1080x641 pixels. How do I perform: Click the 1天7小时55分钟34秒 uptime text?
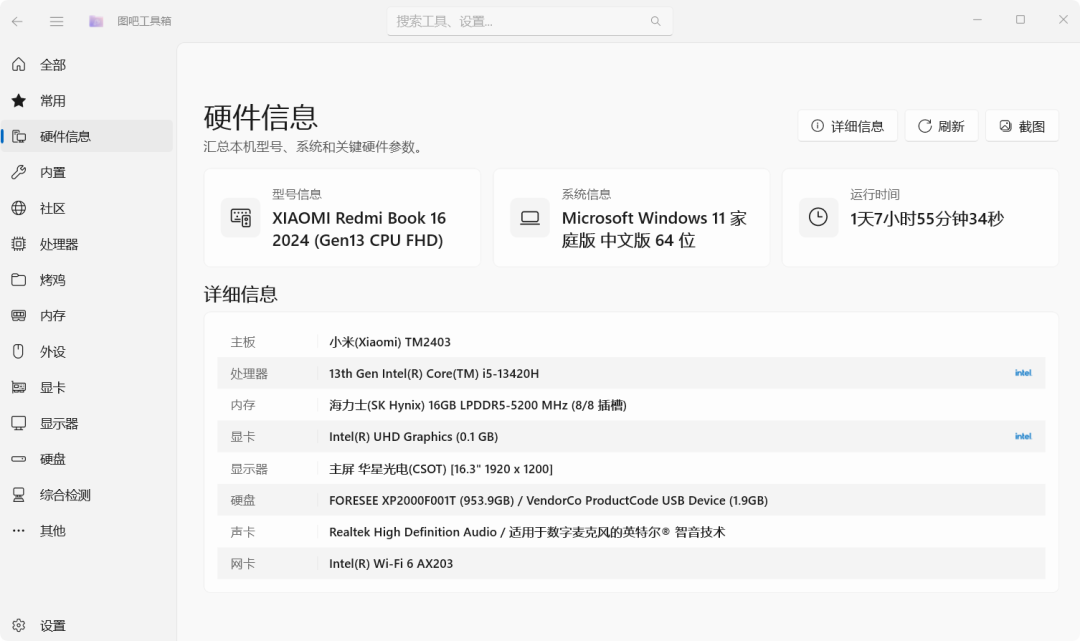[926, 219]
